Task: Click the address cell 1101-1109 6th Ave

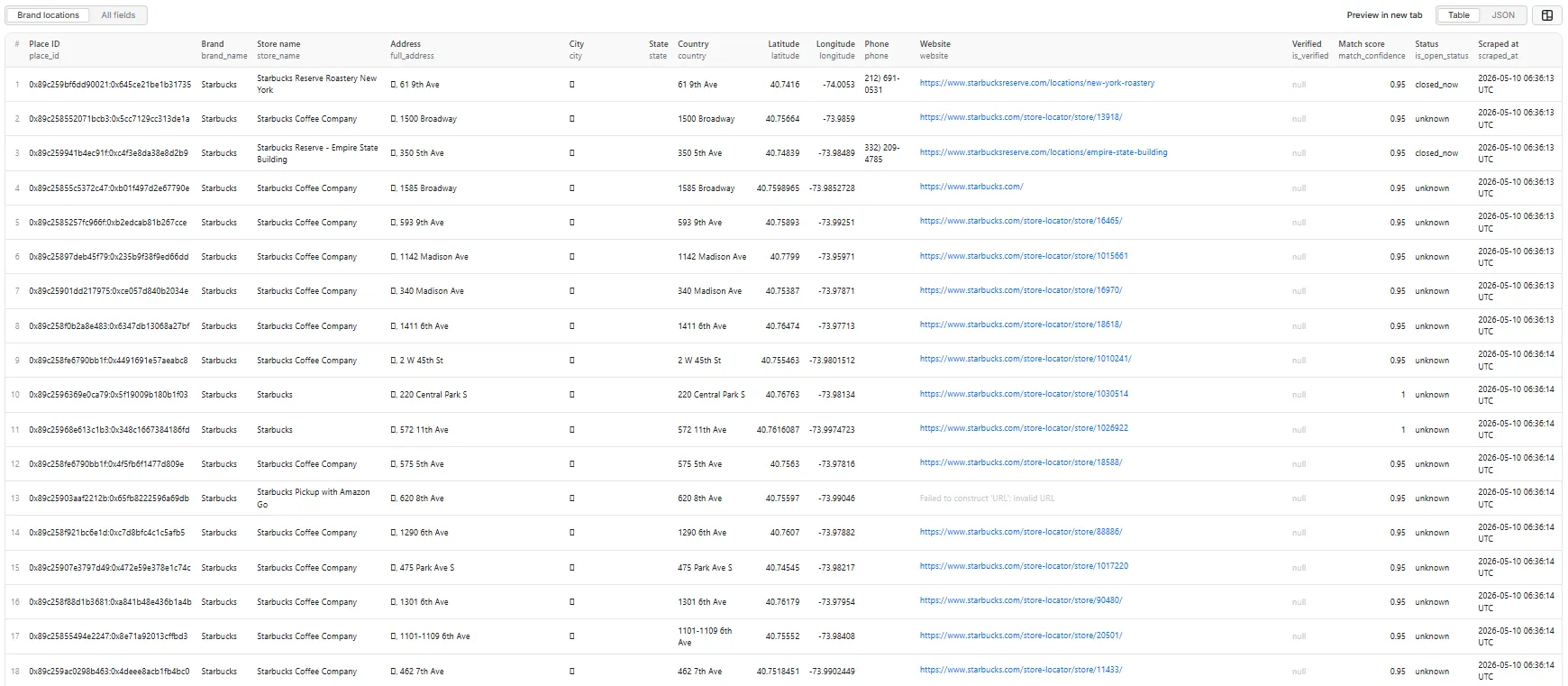Action: pyautogui.click(x=430, y=636)
